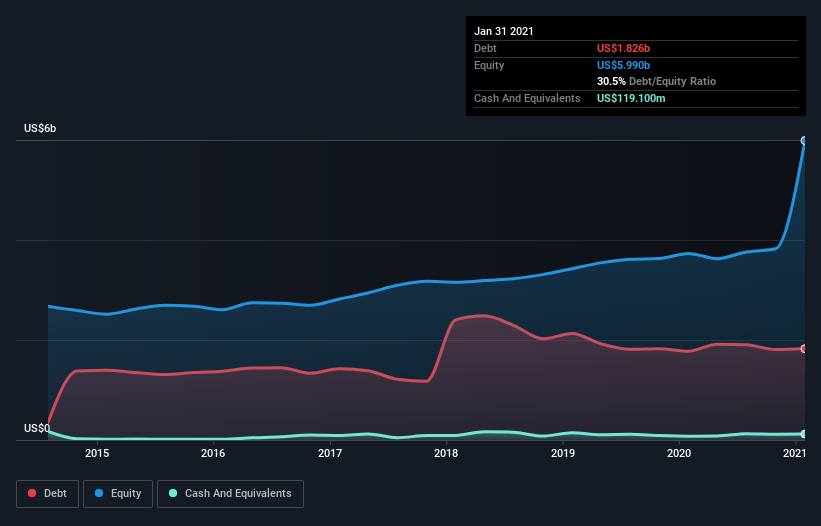Click the US$0 axis label
821x526 pixels.
point(37,428)
